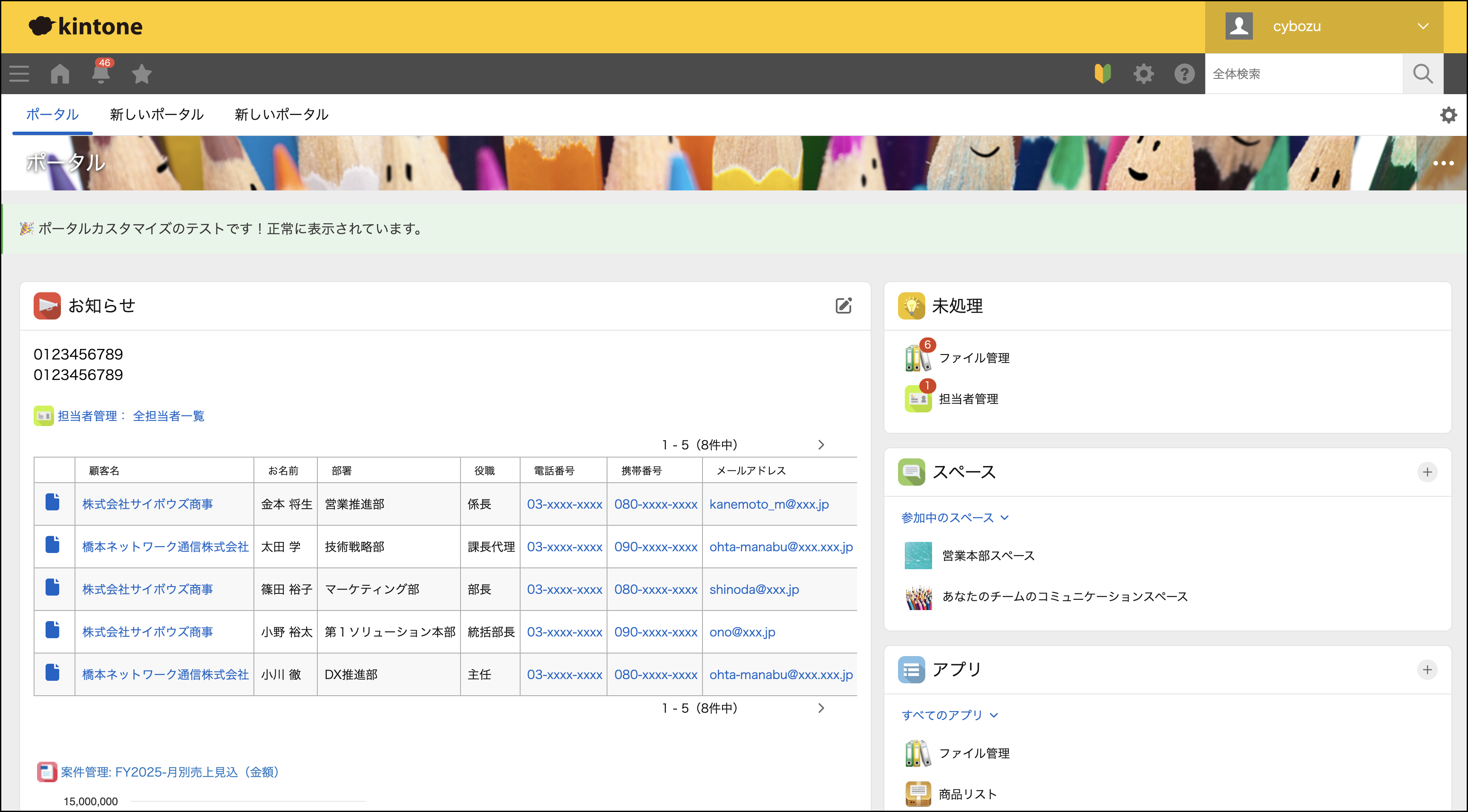Switch to the second 新しいポータル tab
Image resolution: width=1468 pixels, height=812 pixels.
pyautogui.click(x=282, y=115)
